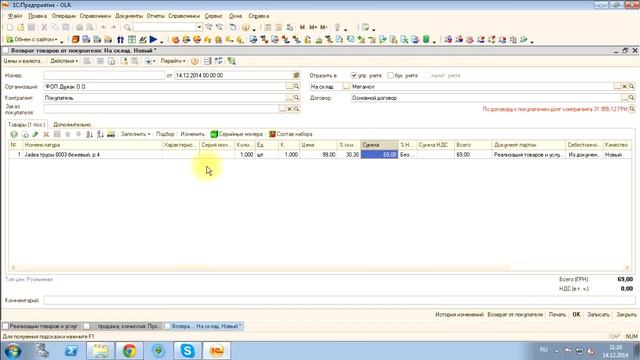This screenshot has width=640, height=360.
Task: Open the Help icon in the main toolbar
Action: pyautogui.click(x=245, y=27)
